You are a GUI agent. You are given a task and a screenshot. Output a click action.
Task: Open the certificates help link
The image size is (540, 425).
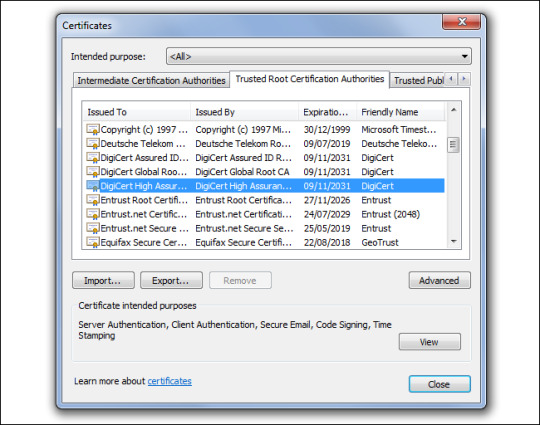tap(169, 381)
